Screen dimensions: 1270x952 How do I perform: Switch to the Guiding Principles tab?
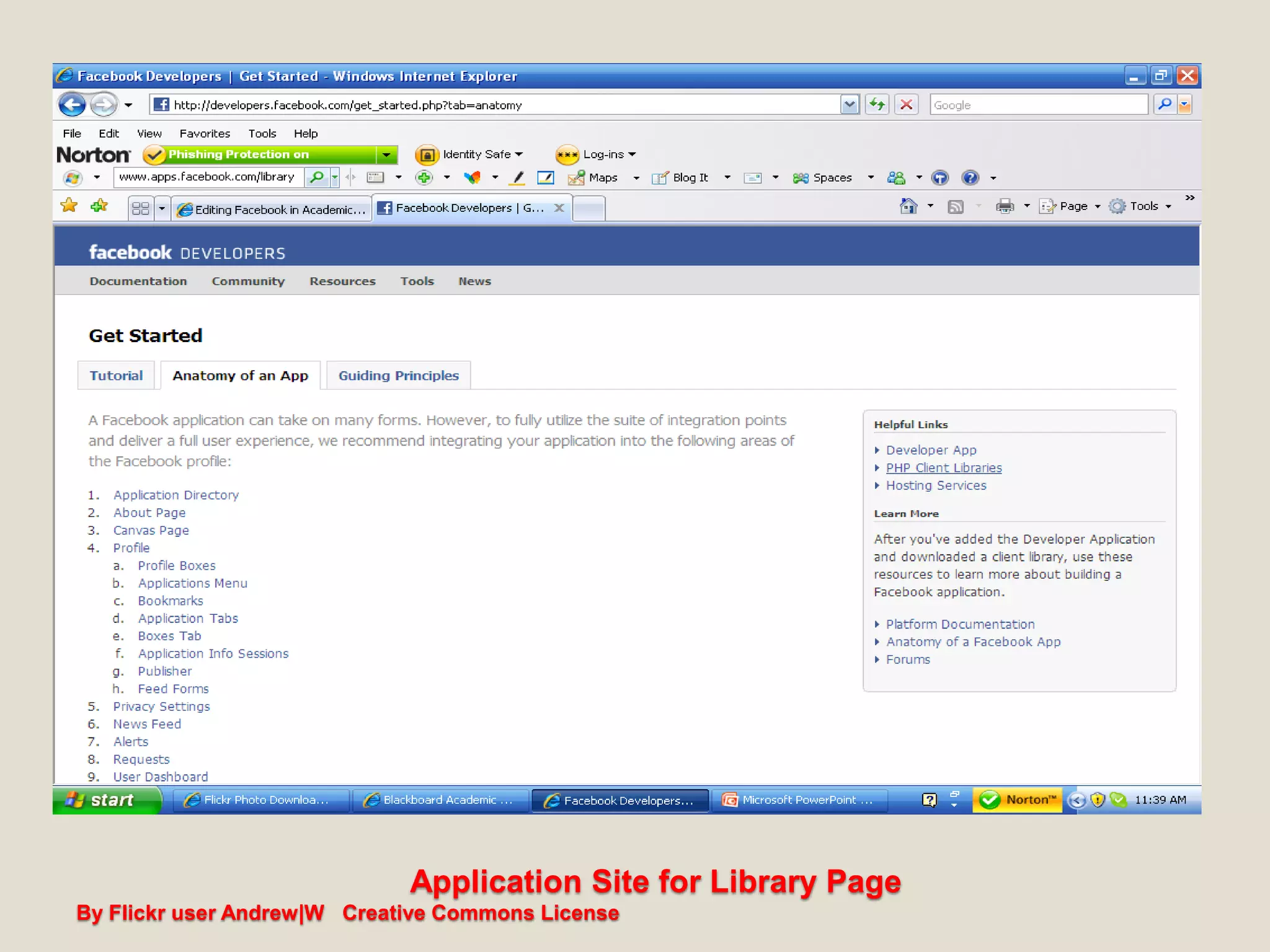(x=399, y=376)
